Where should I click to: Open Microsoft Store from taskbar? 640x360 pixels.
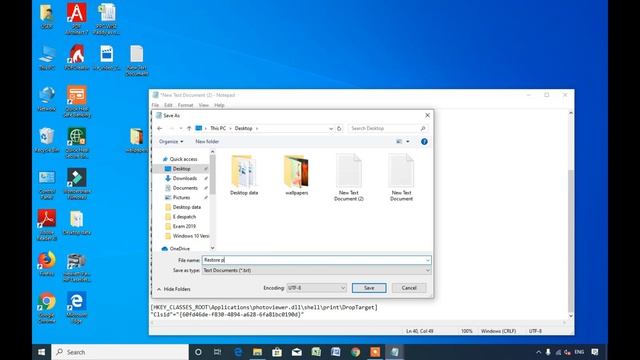pos(277,352)
